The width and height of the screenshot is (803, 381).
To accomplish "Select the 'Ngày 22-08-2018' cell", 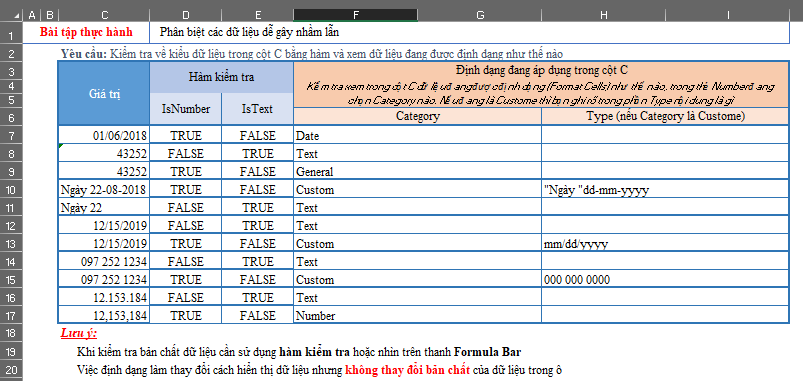I will point(104,190).
